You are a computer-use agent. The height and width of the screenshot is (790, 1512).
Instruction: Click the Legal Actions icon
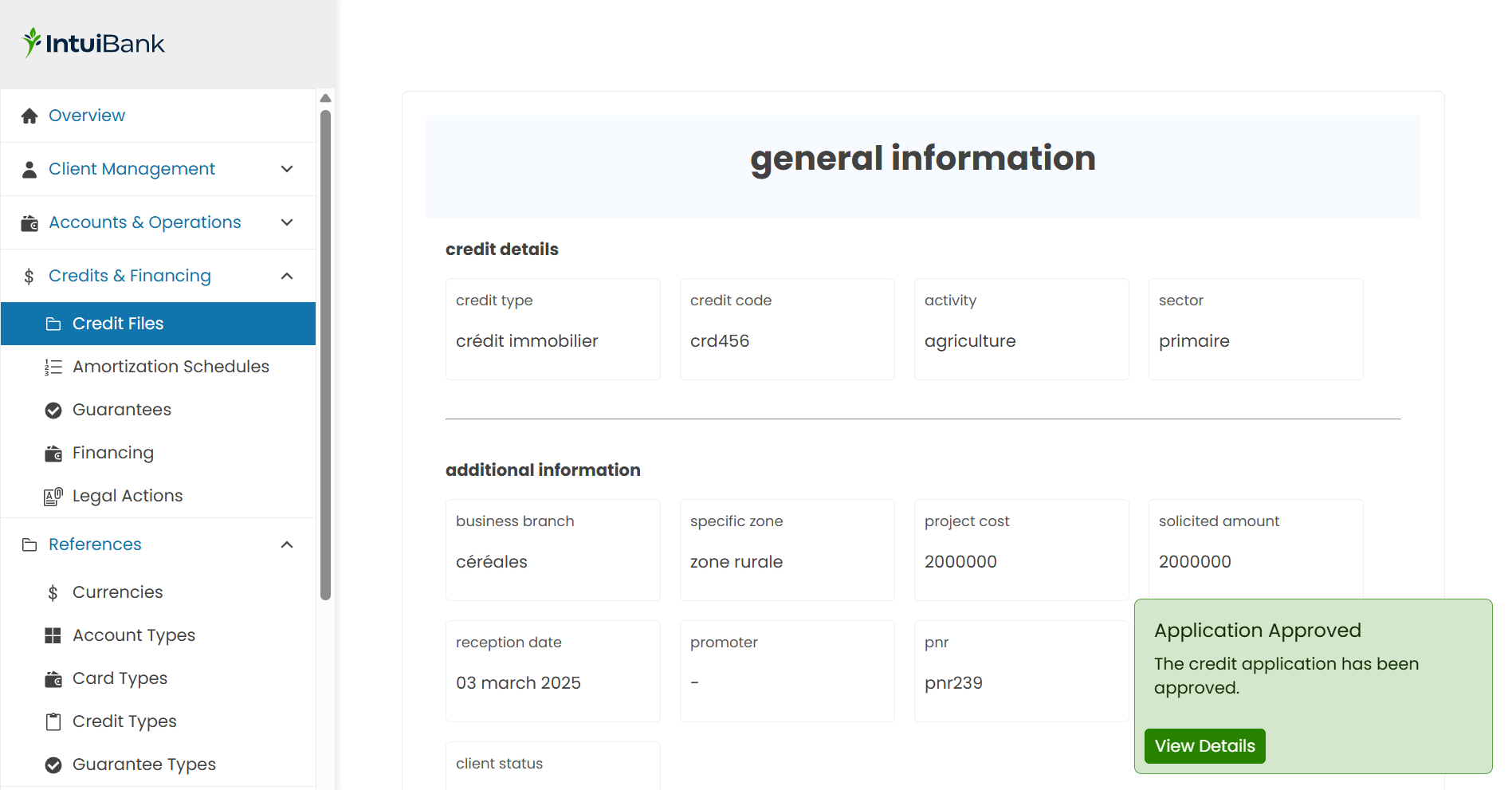pos(53,496)
